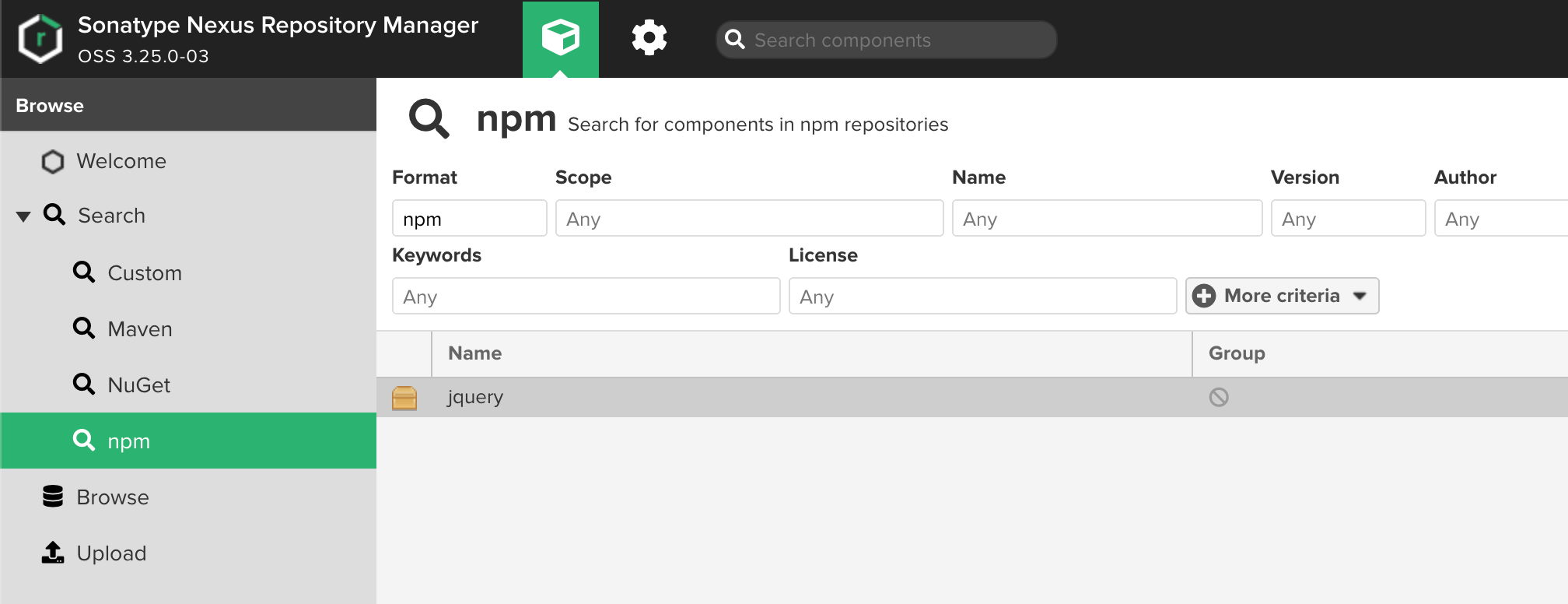Click the Version input field
Image resolution: width=1568 pixels, height=604 pixels.
point(1349,219)
